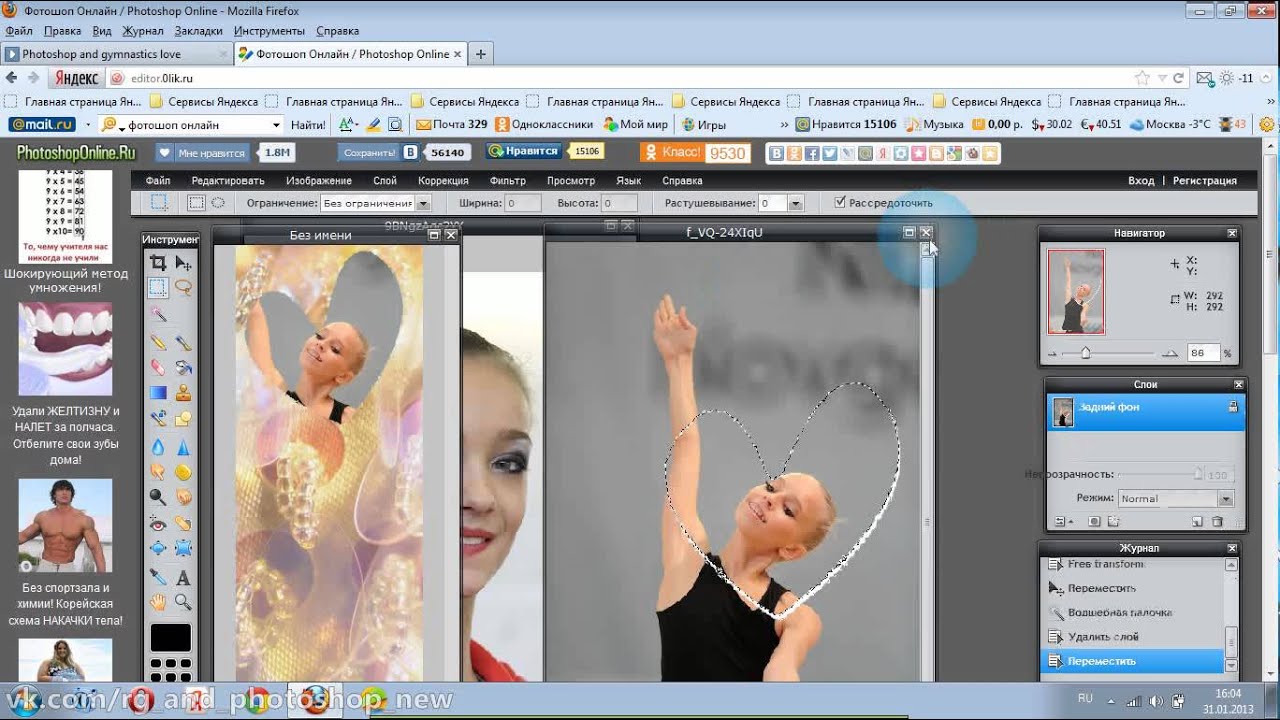Image resolution: width=1280 pixels, height=720 pixels.
Task: Select the Magic Wand tool
Action: tap(158, 314)
